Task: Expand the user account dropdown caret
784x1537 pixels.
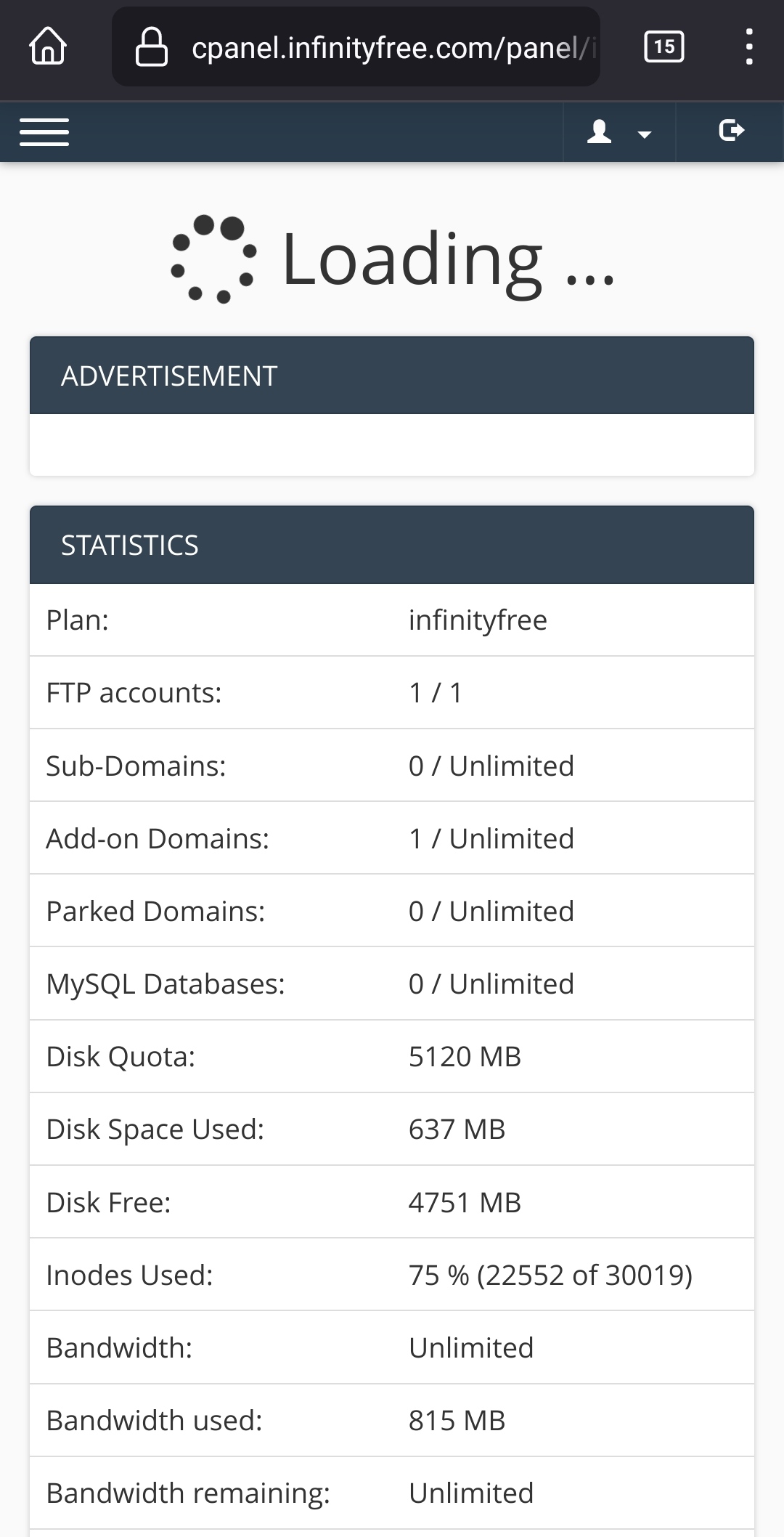Action: coord(644,134)
